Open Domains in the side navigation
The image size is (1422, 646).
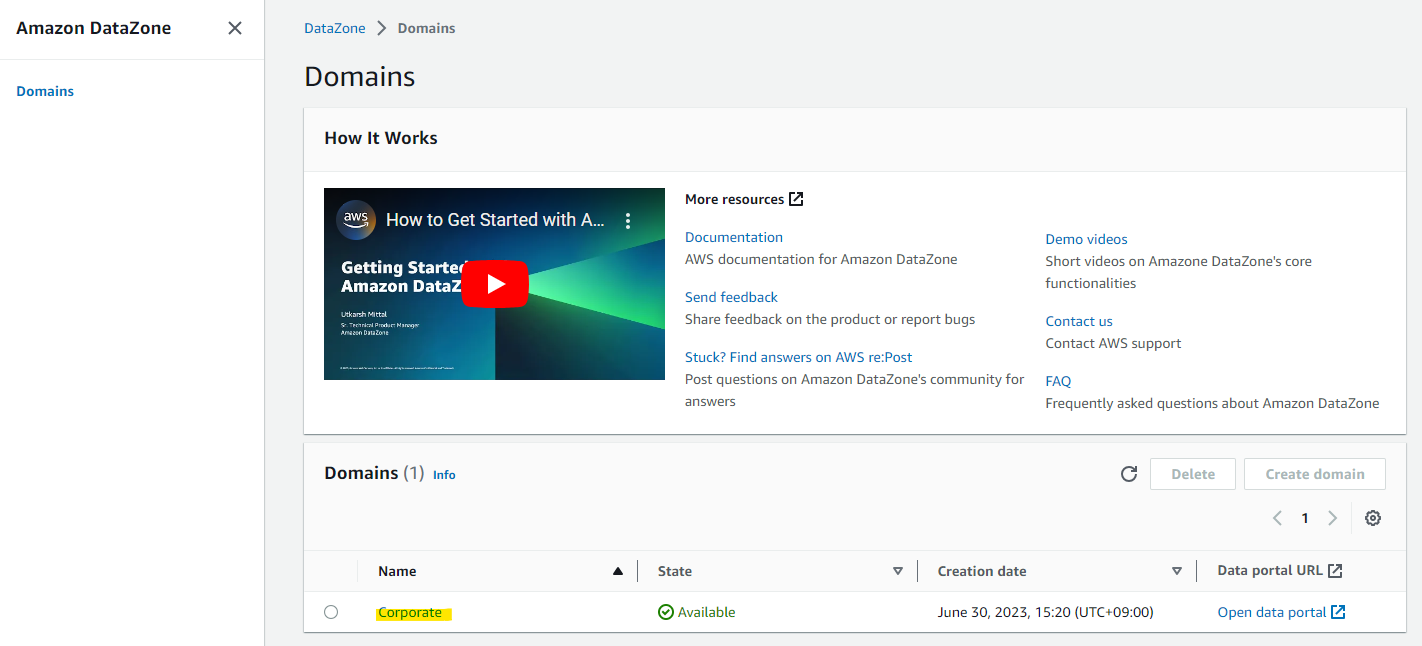coord(45,91)
